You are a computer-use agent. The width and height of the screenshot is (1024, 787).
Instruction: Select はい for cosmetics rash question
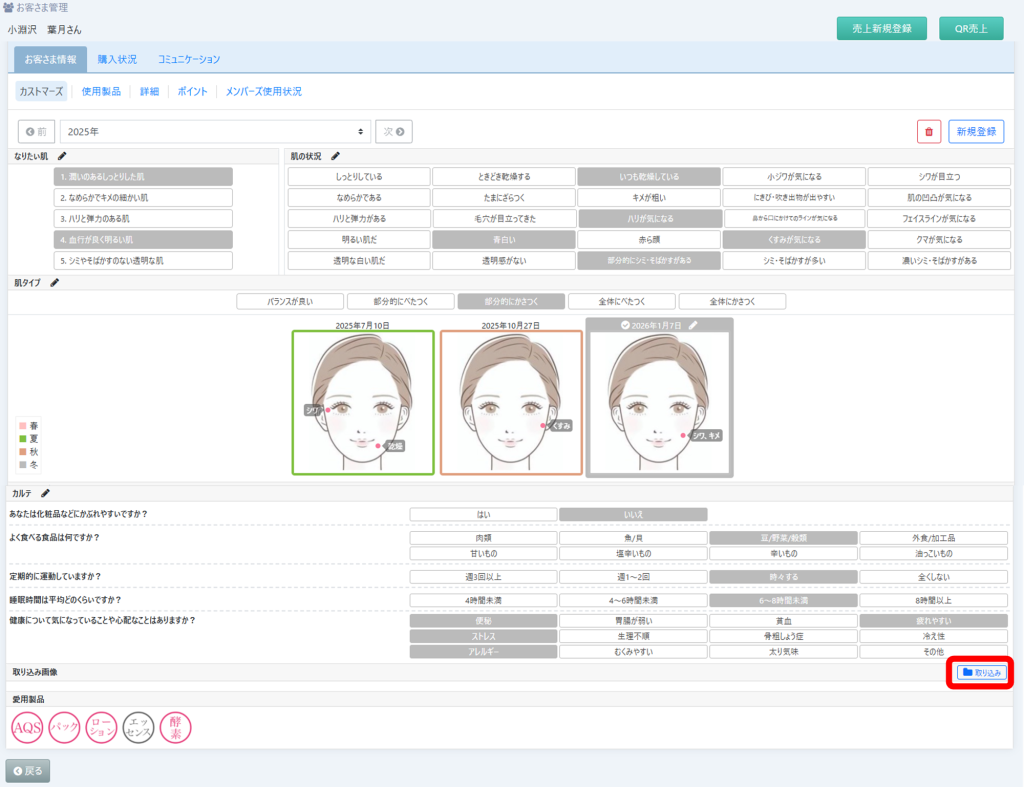point(483,514)
